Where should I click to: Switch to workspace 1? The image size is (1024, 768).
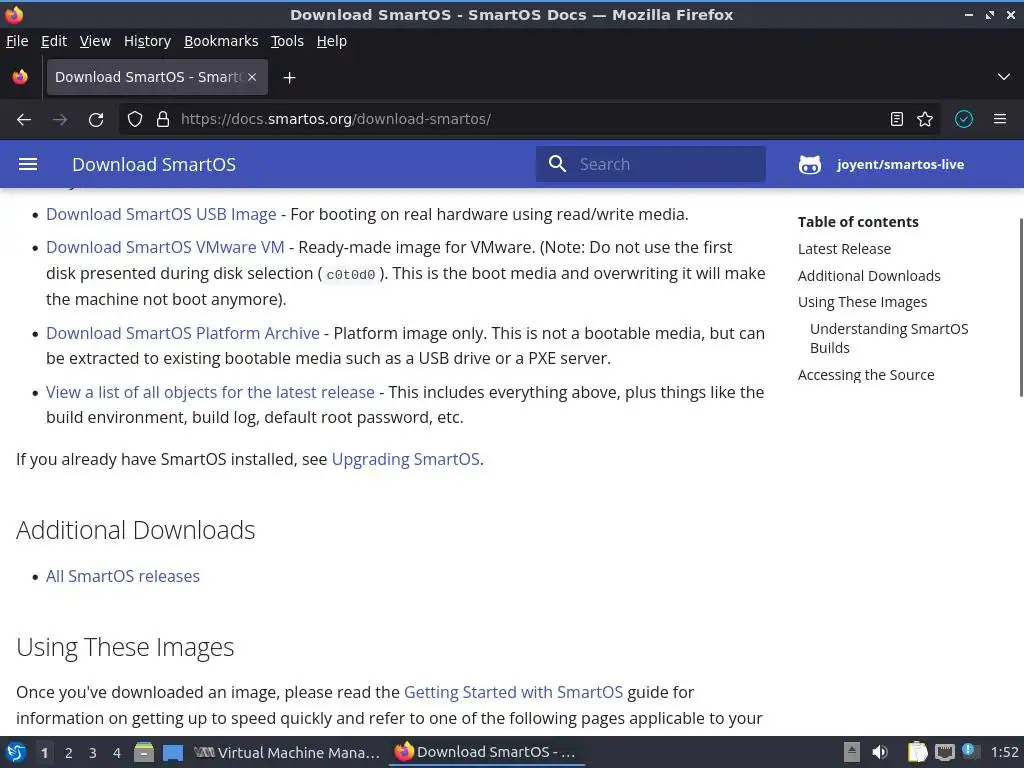[x=44, y=753]
